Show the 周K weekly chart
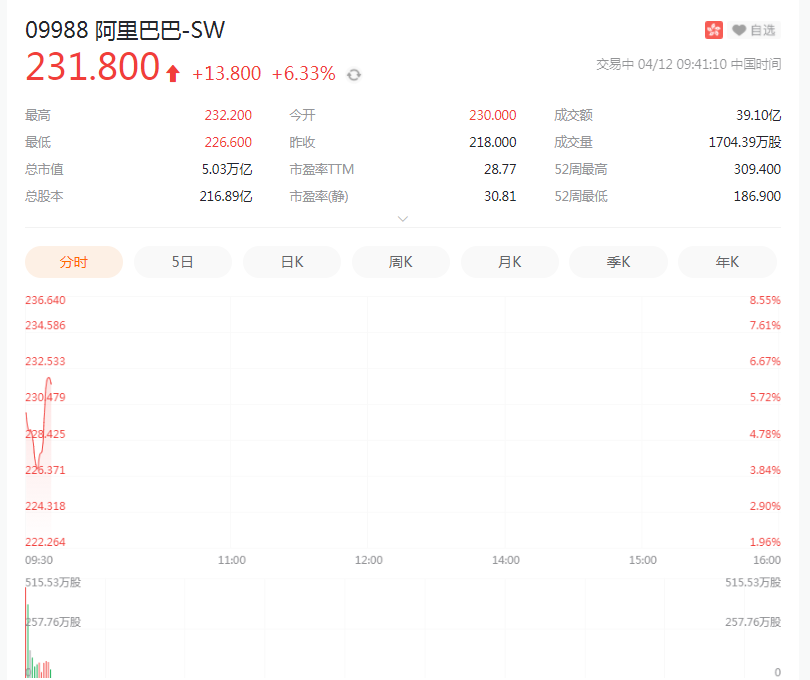Viewport: 810px width, 680px height. coord(401,262)
